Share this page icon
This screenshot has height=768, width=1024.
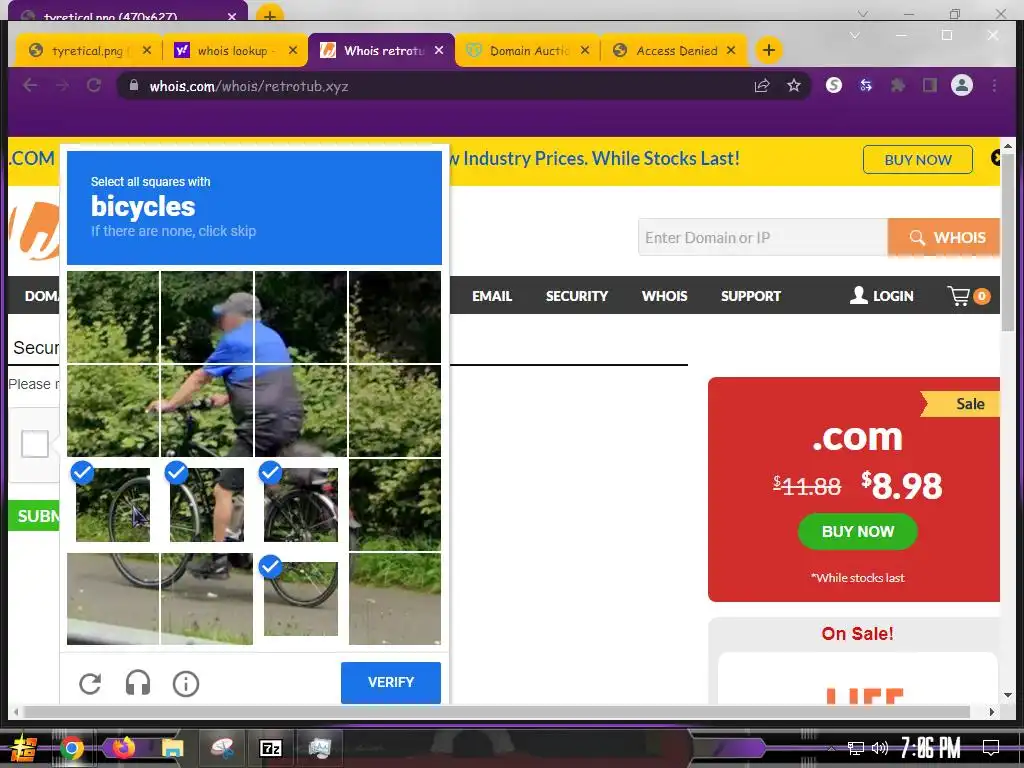[761, 86]
